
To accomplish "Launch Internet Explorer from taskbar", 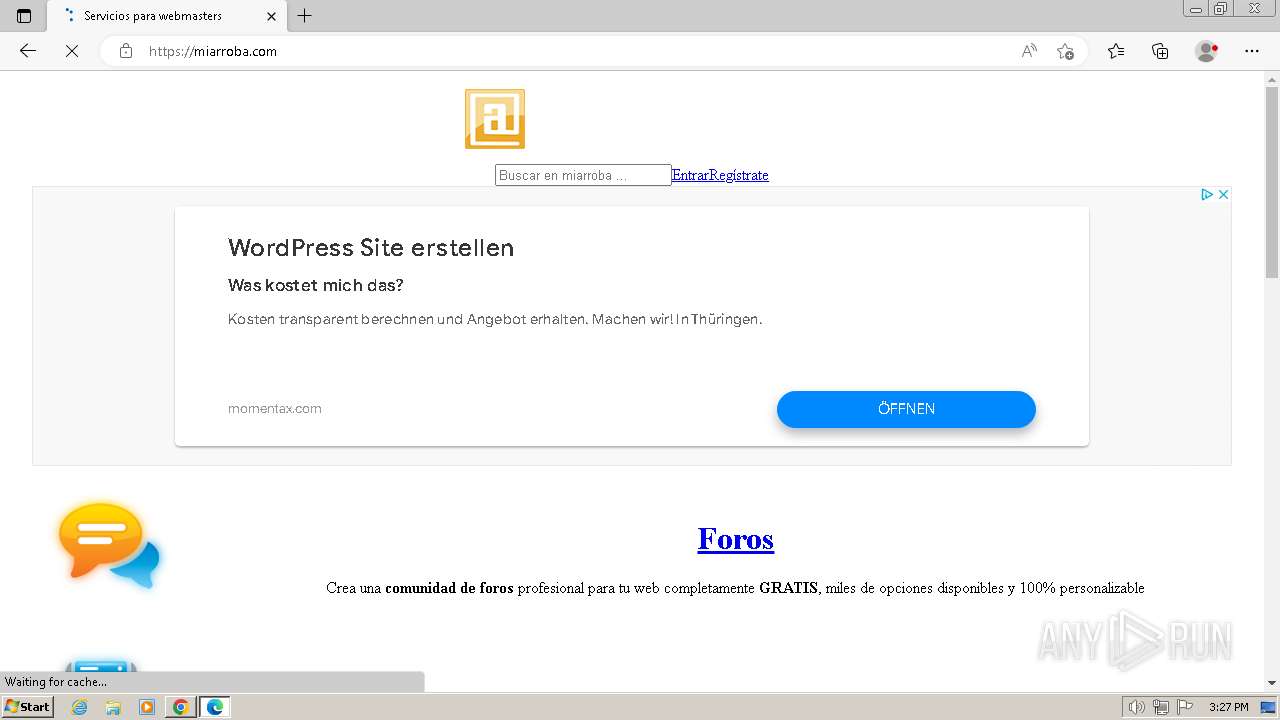I will tap(80, 707).
